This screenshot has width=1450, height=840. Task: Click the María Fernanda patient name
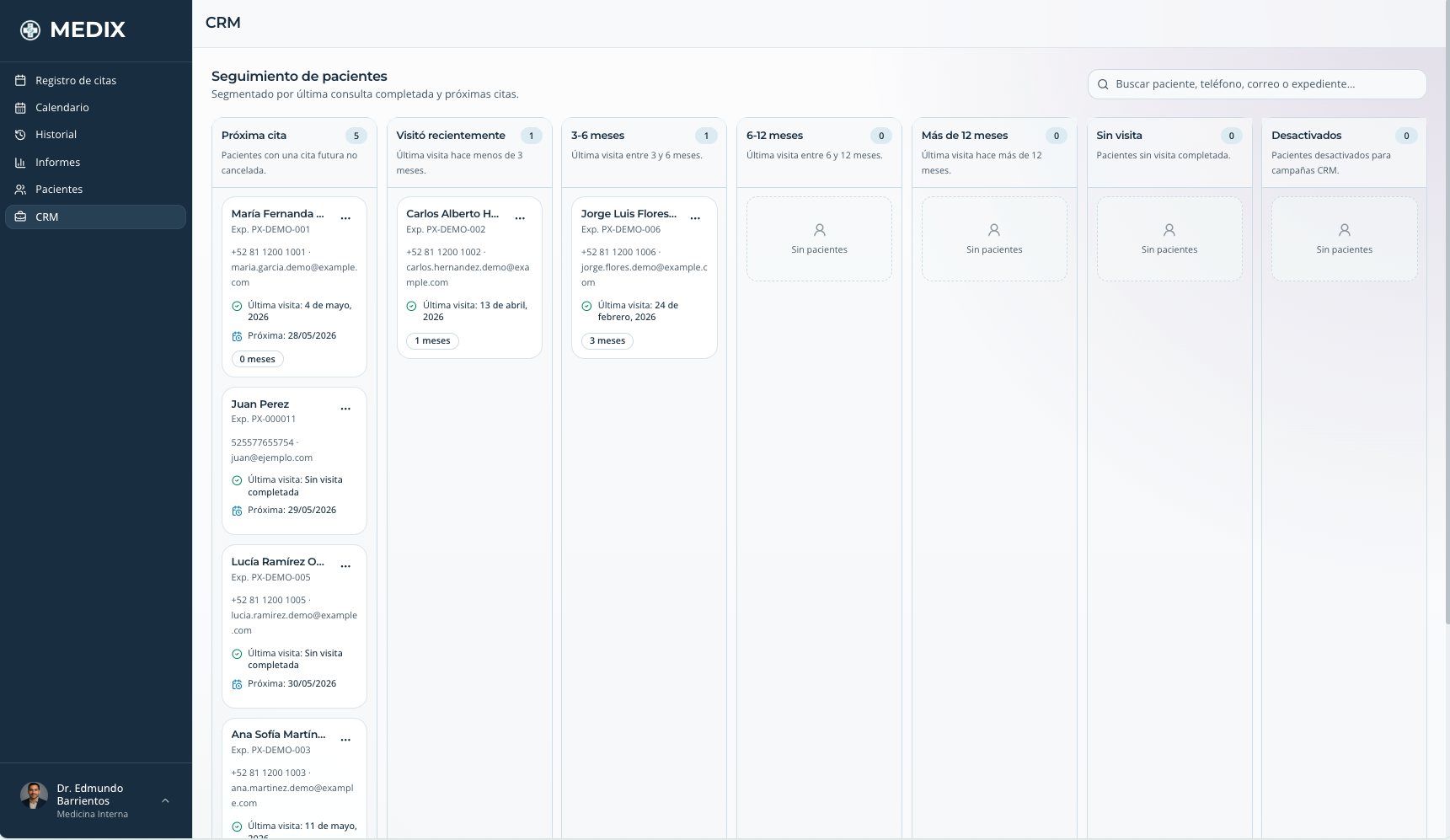[x=277, y=214]
